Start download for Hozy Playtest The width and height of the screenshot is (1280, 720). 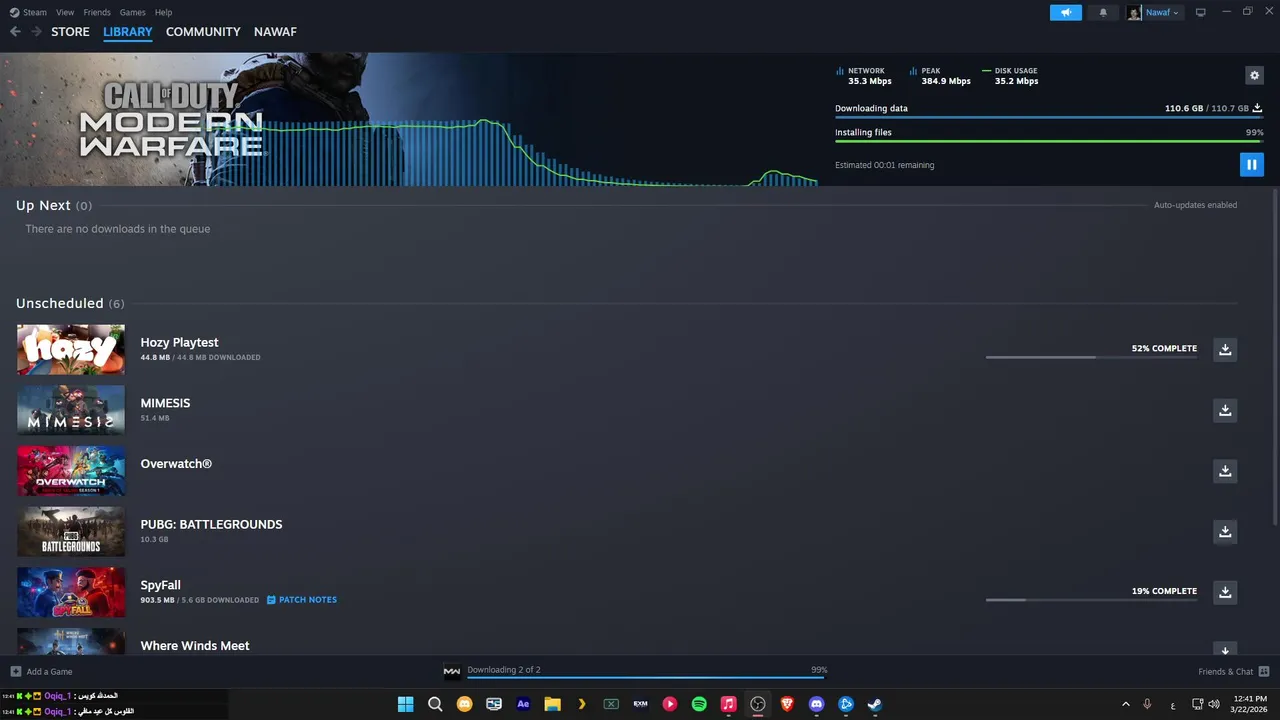click(1225, 349)
